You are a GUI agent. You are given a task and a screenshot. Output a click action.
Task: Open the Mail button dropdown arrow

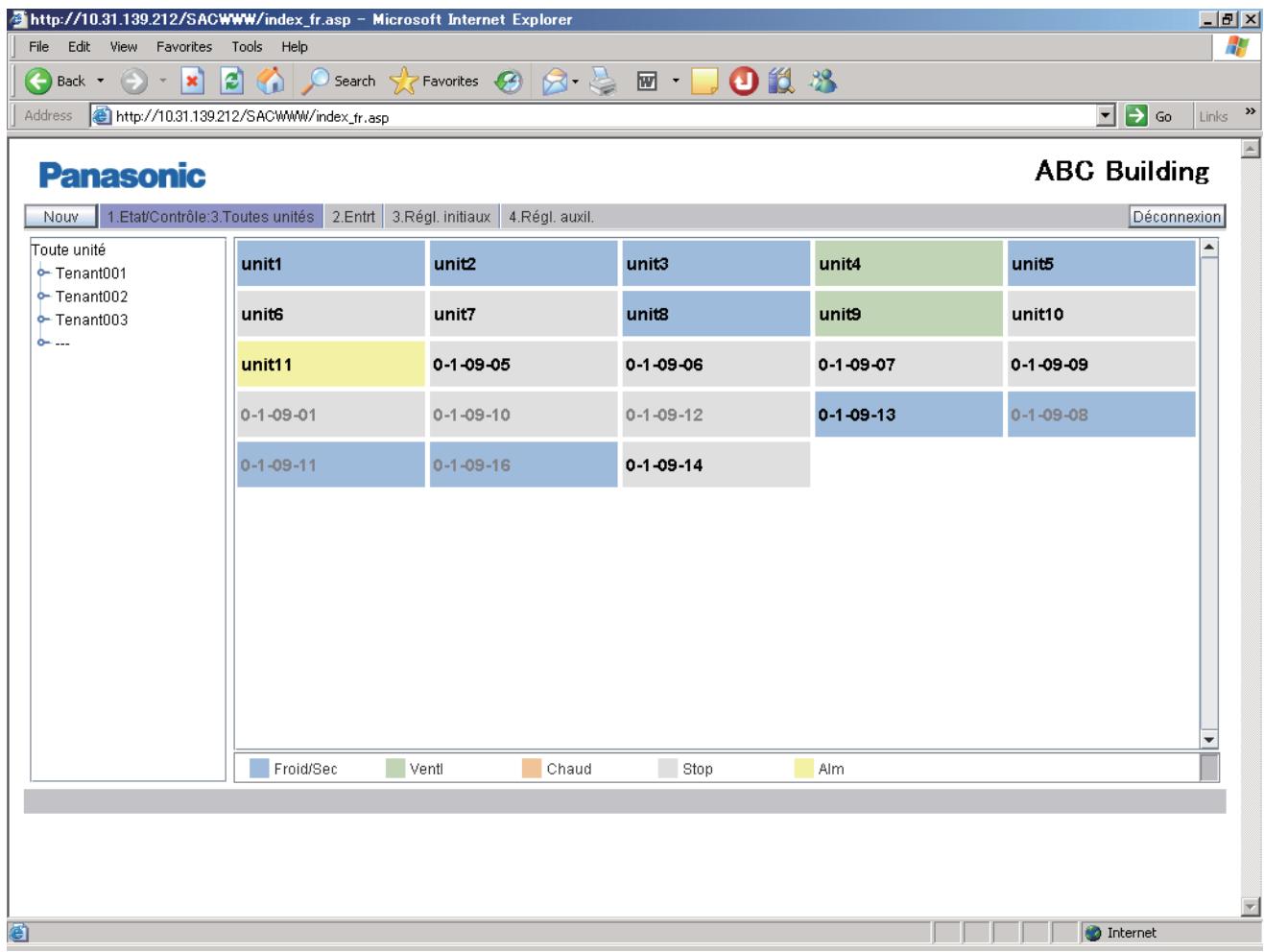pos(575,83)
